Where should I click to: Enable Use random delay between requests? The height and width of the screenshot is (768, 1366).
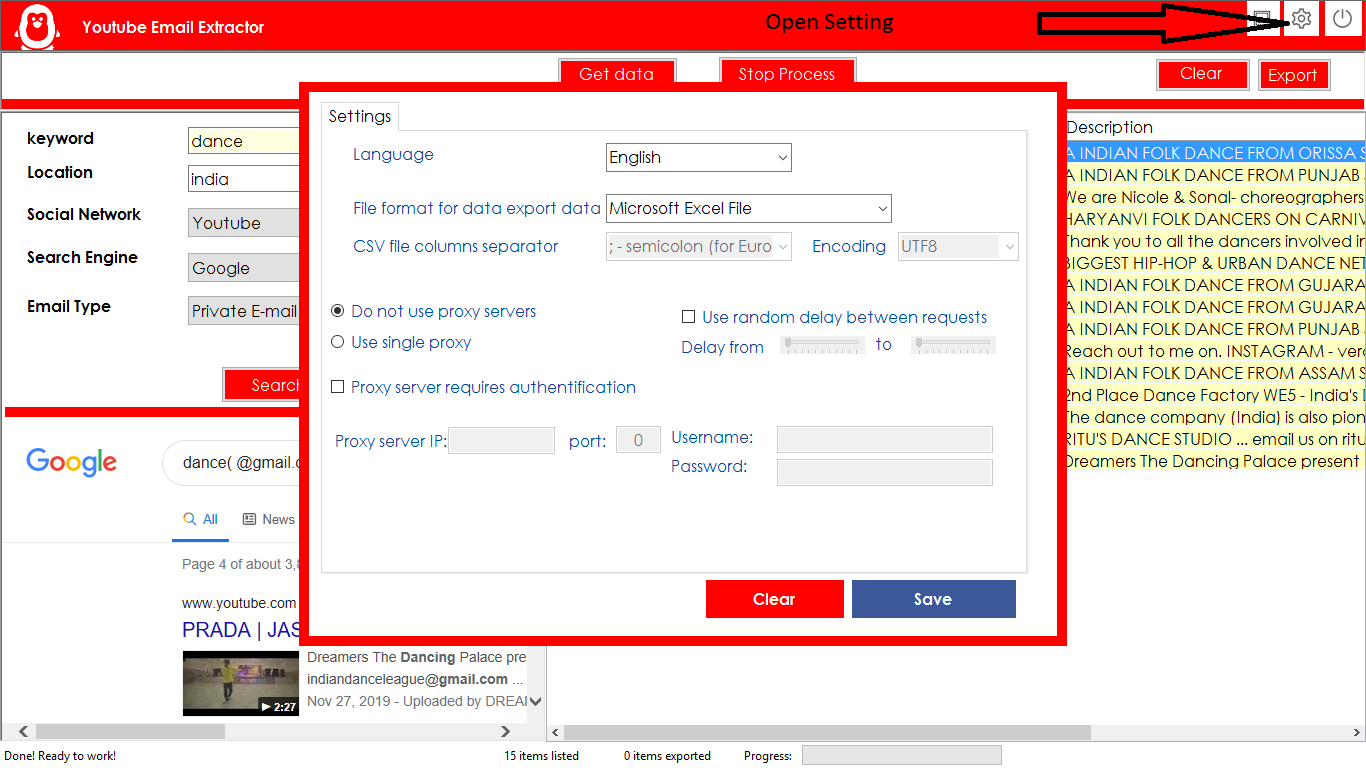(689, 317)
